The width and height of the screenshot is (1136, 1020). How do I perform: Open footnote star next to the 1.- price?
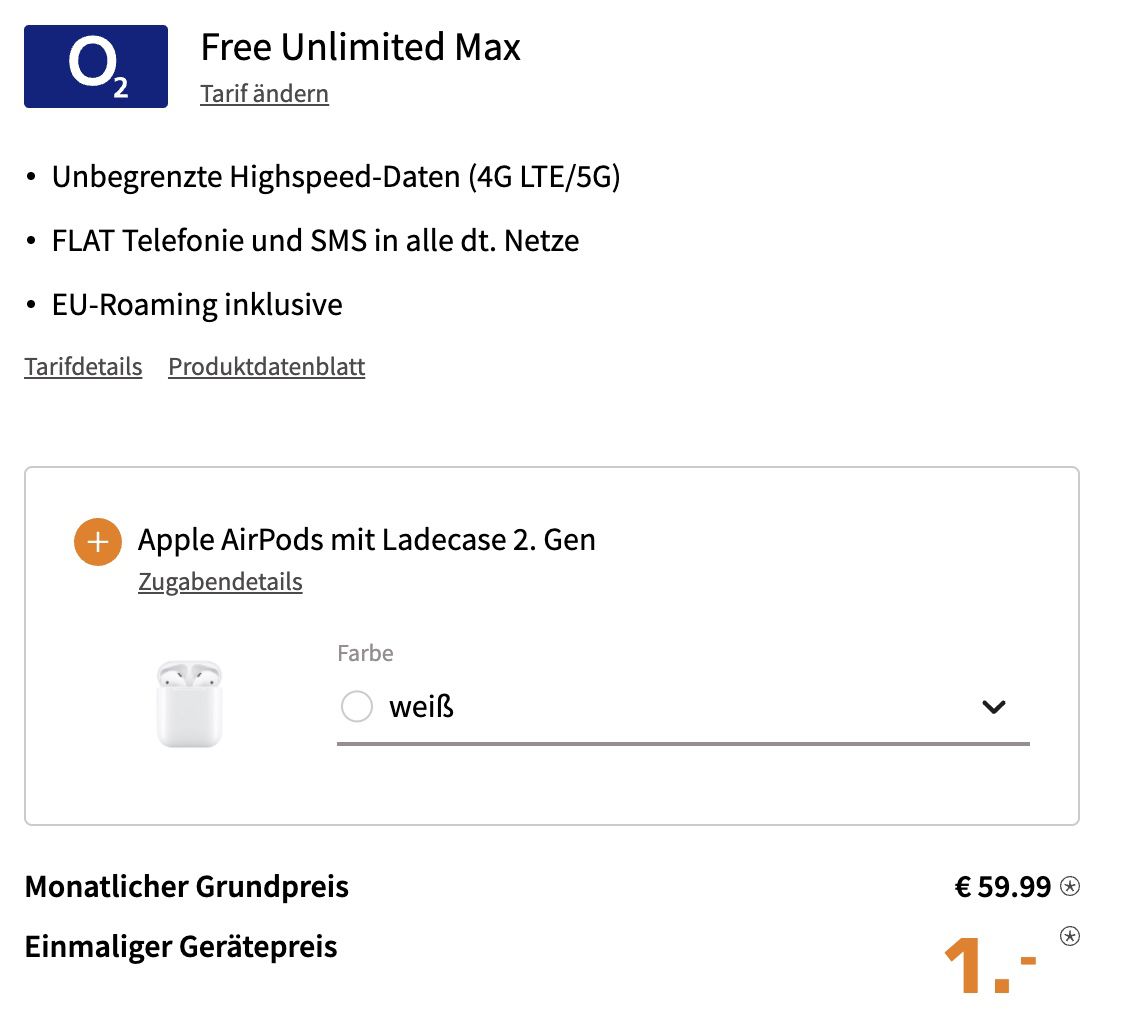tap(1070, 937)
